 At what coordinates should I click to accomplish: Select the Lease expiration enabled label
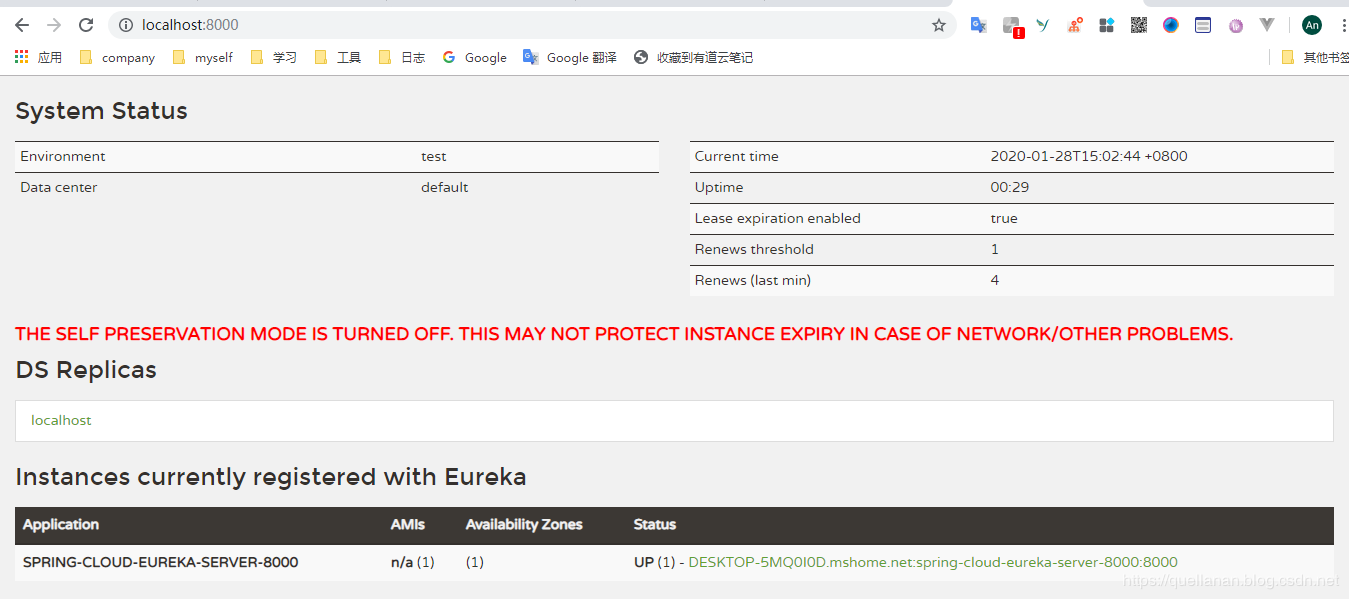tap(777, 218)
